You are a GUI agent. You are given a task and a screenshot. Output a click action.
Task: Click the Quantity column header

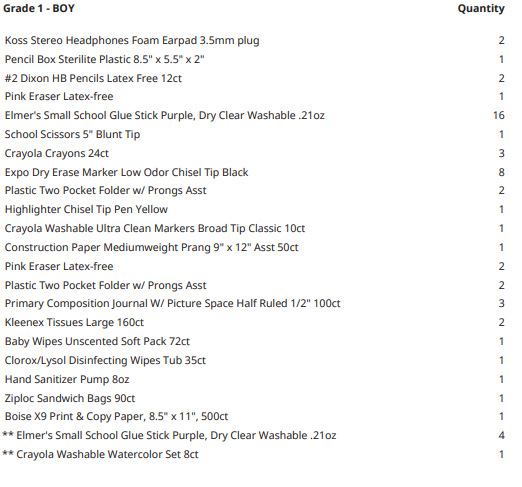click(481, 9)
